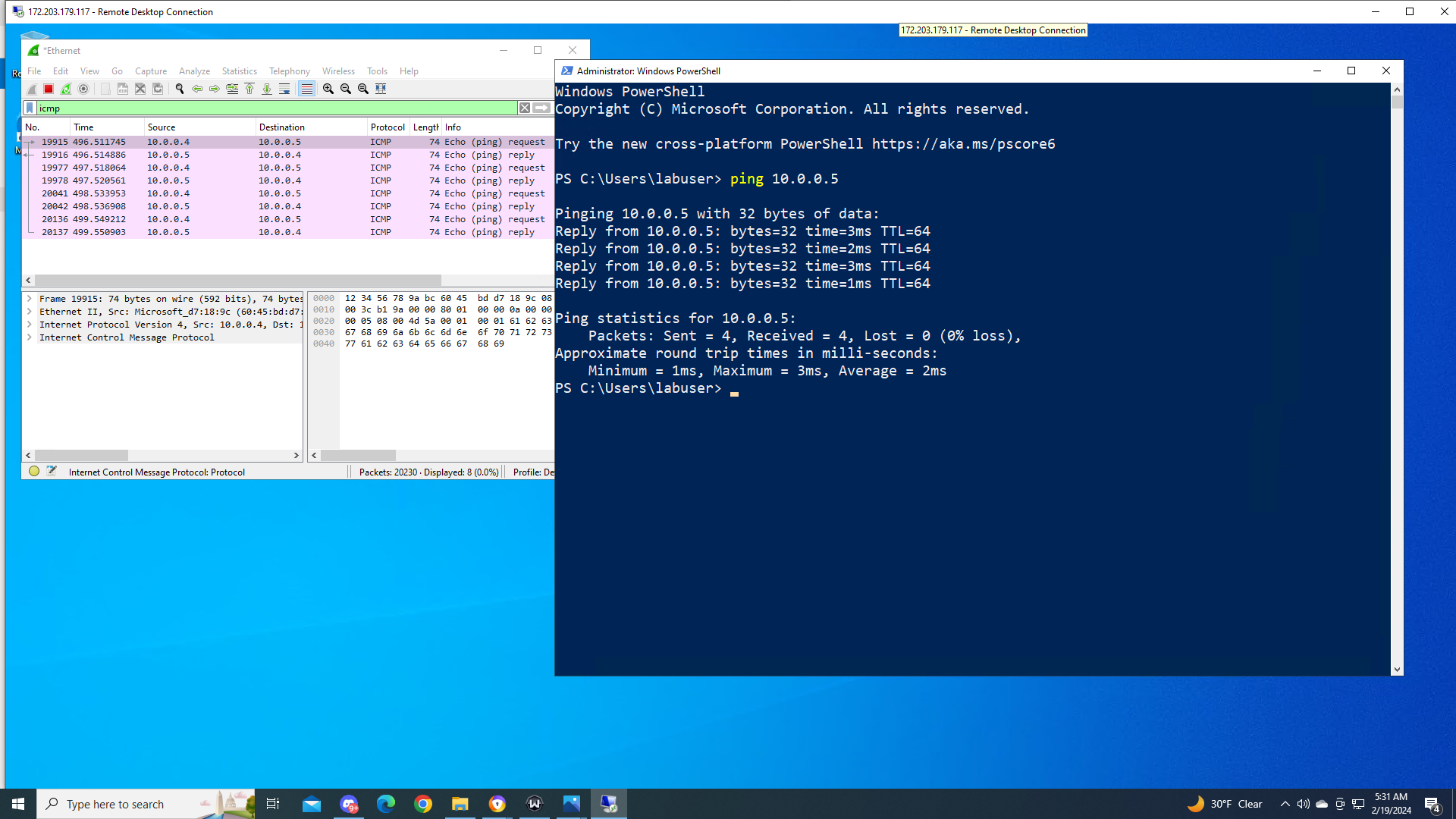
Task: Click the expert information status circle
Action: coord(34,472)
